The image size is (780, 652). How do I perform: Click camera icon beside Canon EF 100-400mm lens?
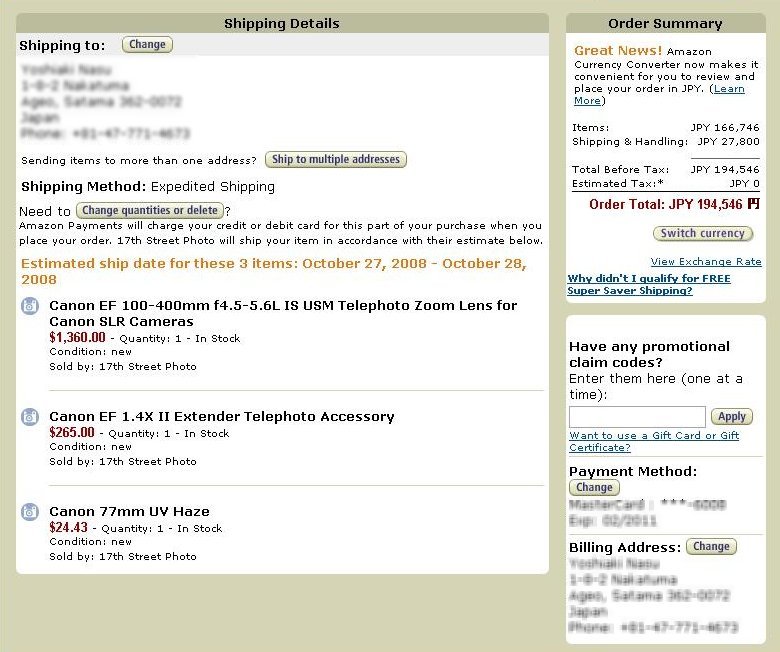point(30,306)
